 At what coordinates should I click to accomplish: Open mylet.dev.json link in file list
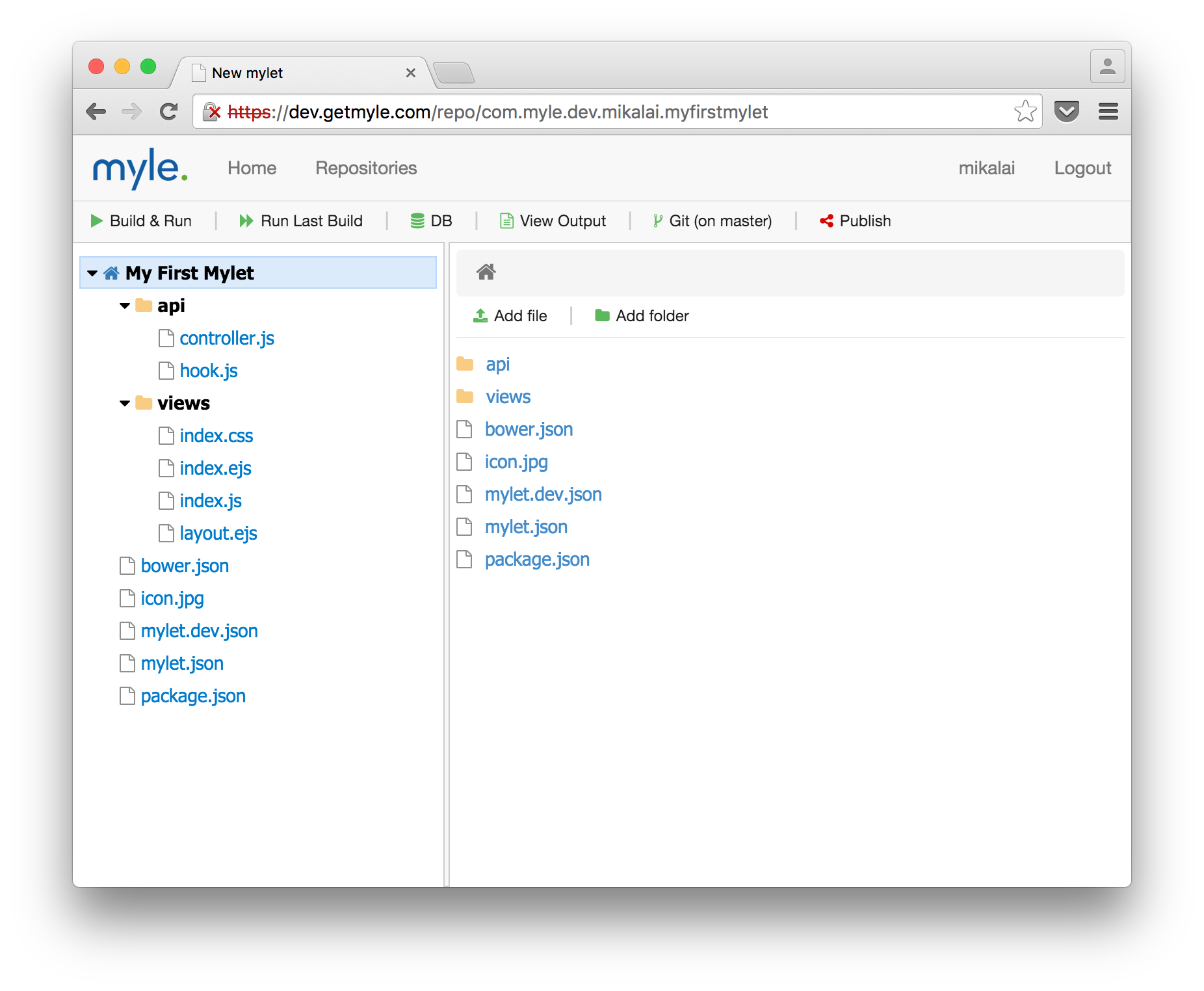[543, 494]
